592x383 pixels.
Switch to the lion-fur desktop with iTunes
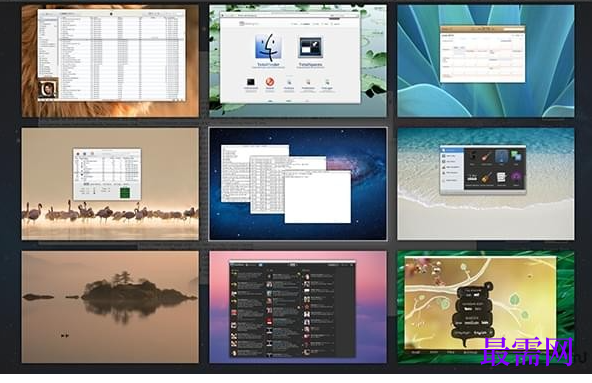click(110, 61)
